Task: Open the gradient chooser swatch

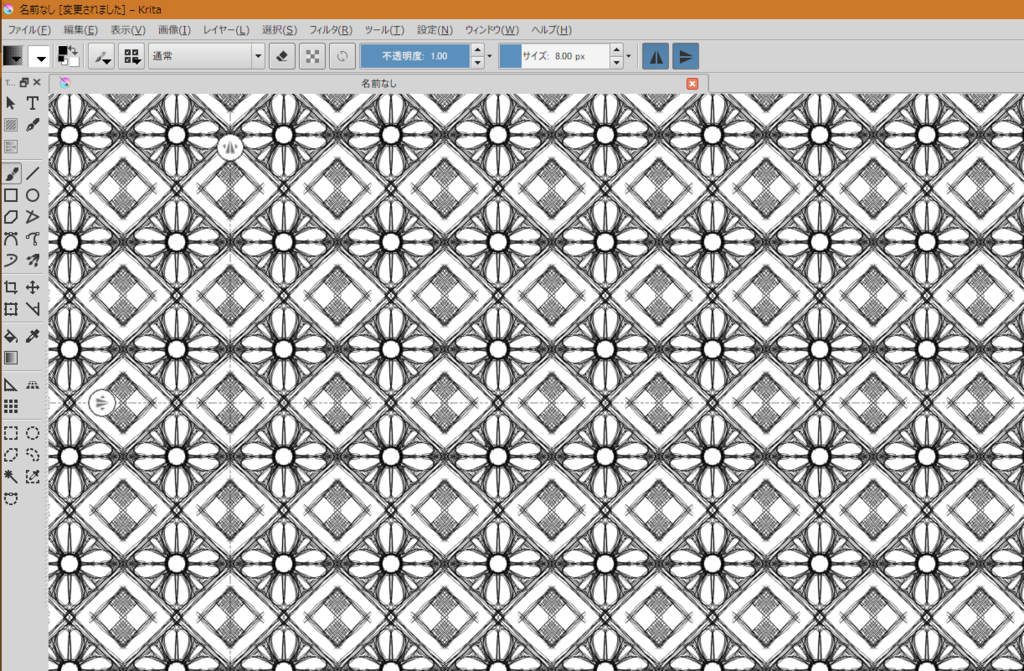Action: tap(13, 56)
